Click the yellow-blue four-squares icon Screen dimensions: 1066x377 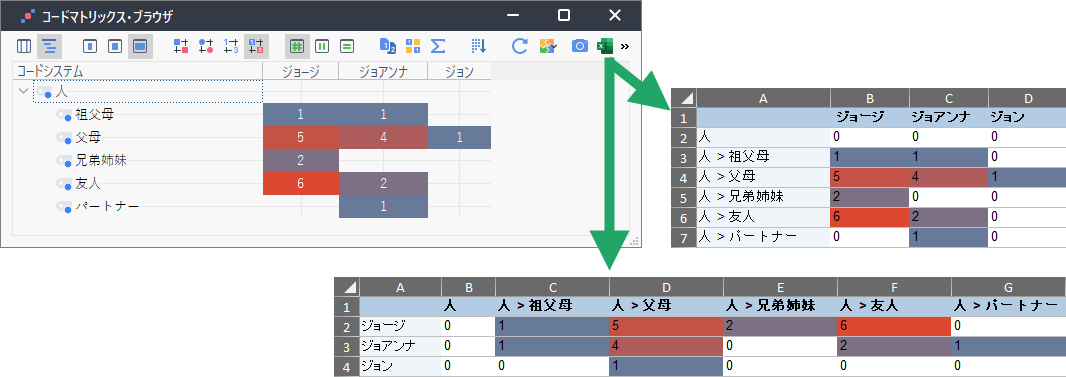click(413, 46)
